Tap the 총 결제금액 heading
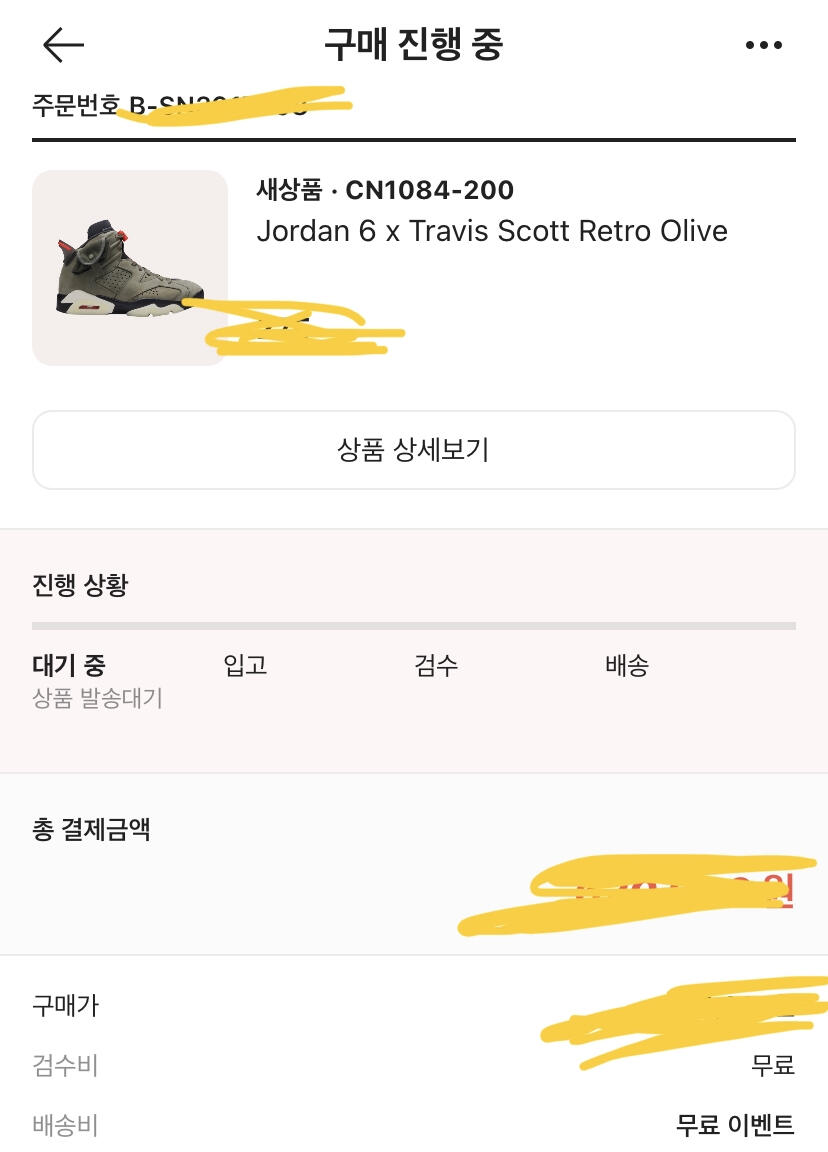Viewport: 828px width, 1152px height. click(91, 829)
